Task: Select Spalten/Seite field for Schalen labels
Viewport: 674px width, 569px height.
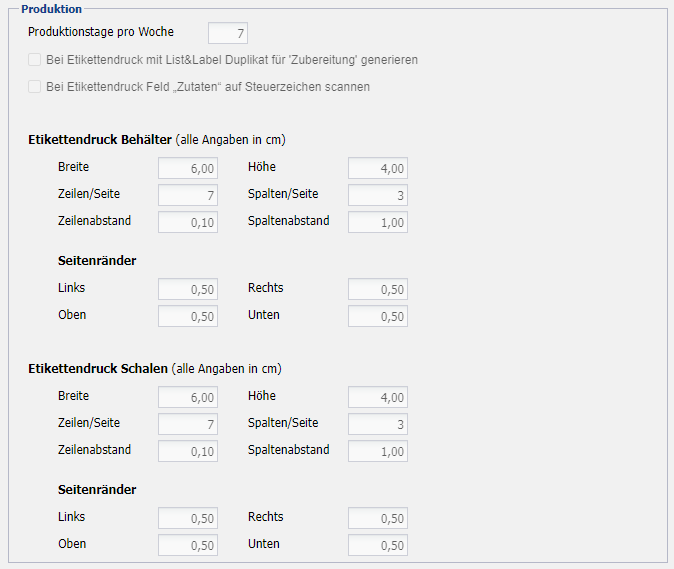Action: (377, 424)
